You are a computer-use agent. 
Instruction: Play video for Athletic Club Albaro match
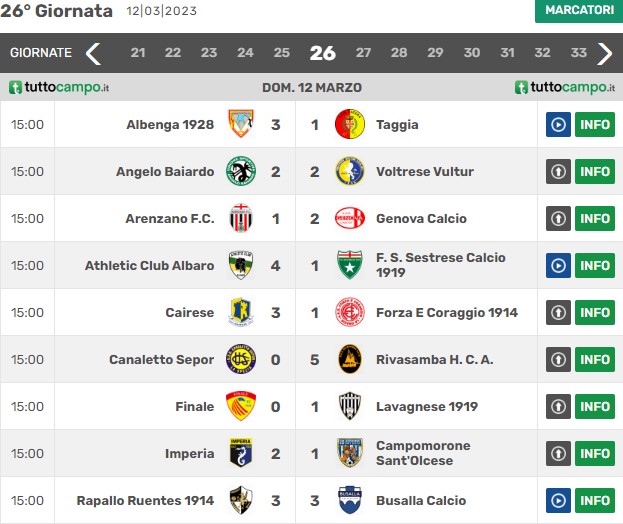click(558, 265)
